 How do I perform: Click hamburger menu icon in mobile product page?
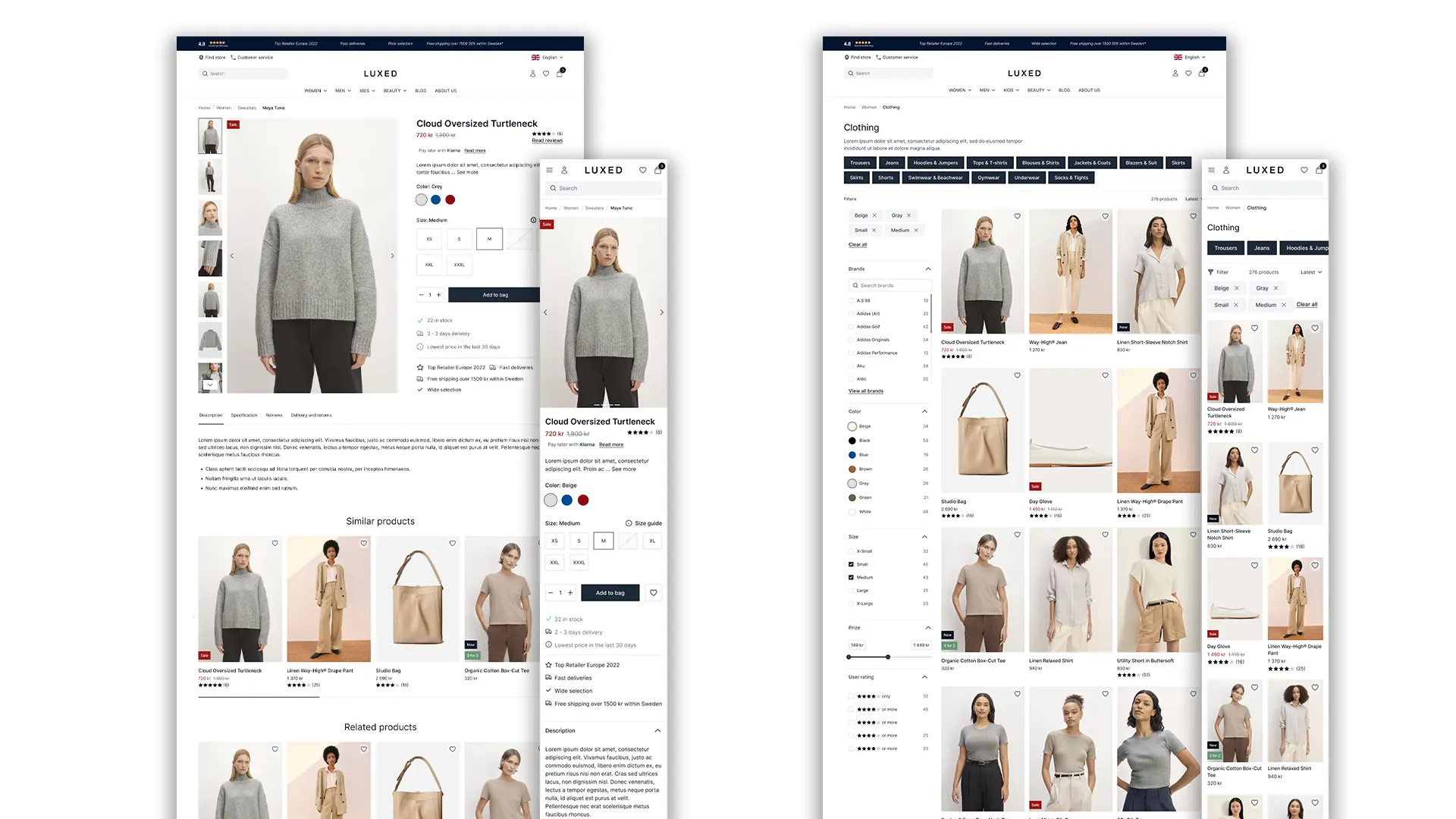[550, 170]
